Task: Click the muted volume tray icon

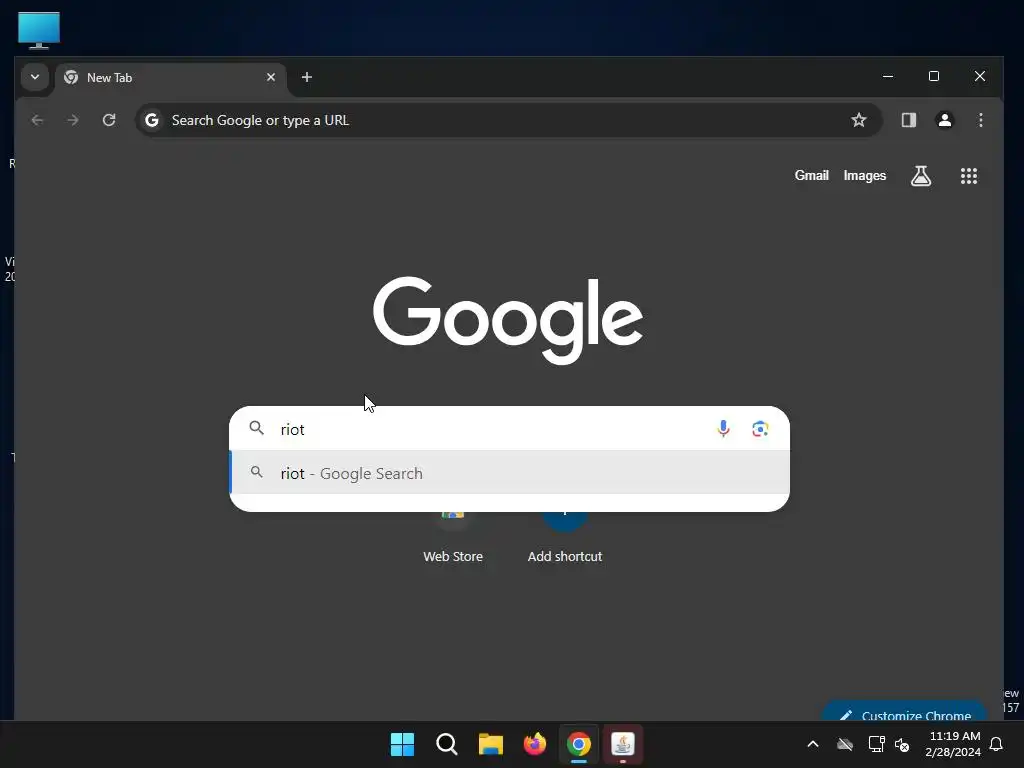Action: click(902, 744)
